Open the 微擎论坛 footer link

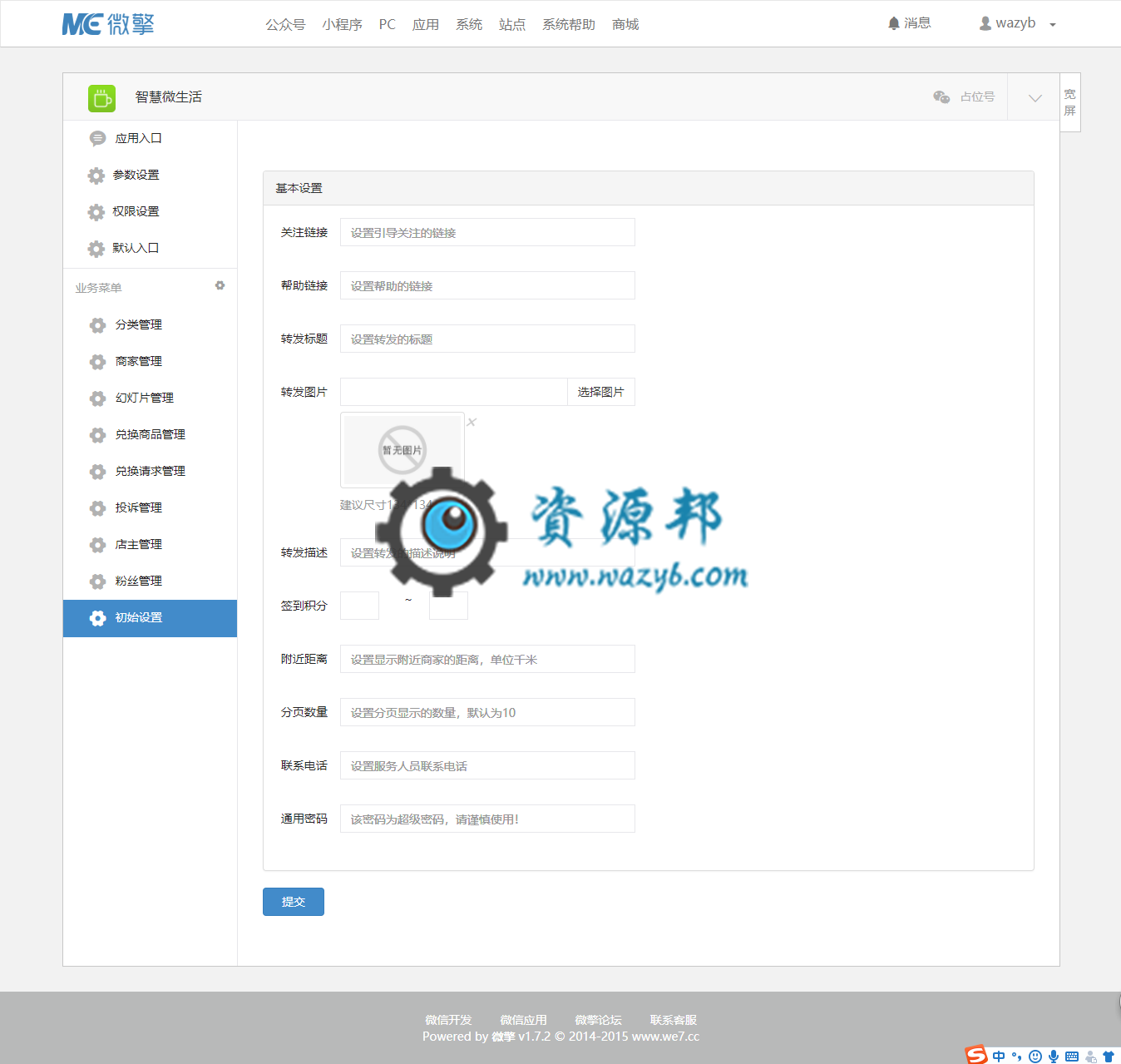[599, 1020]
